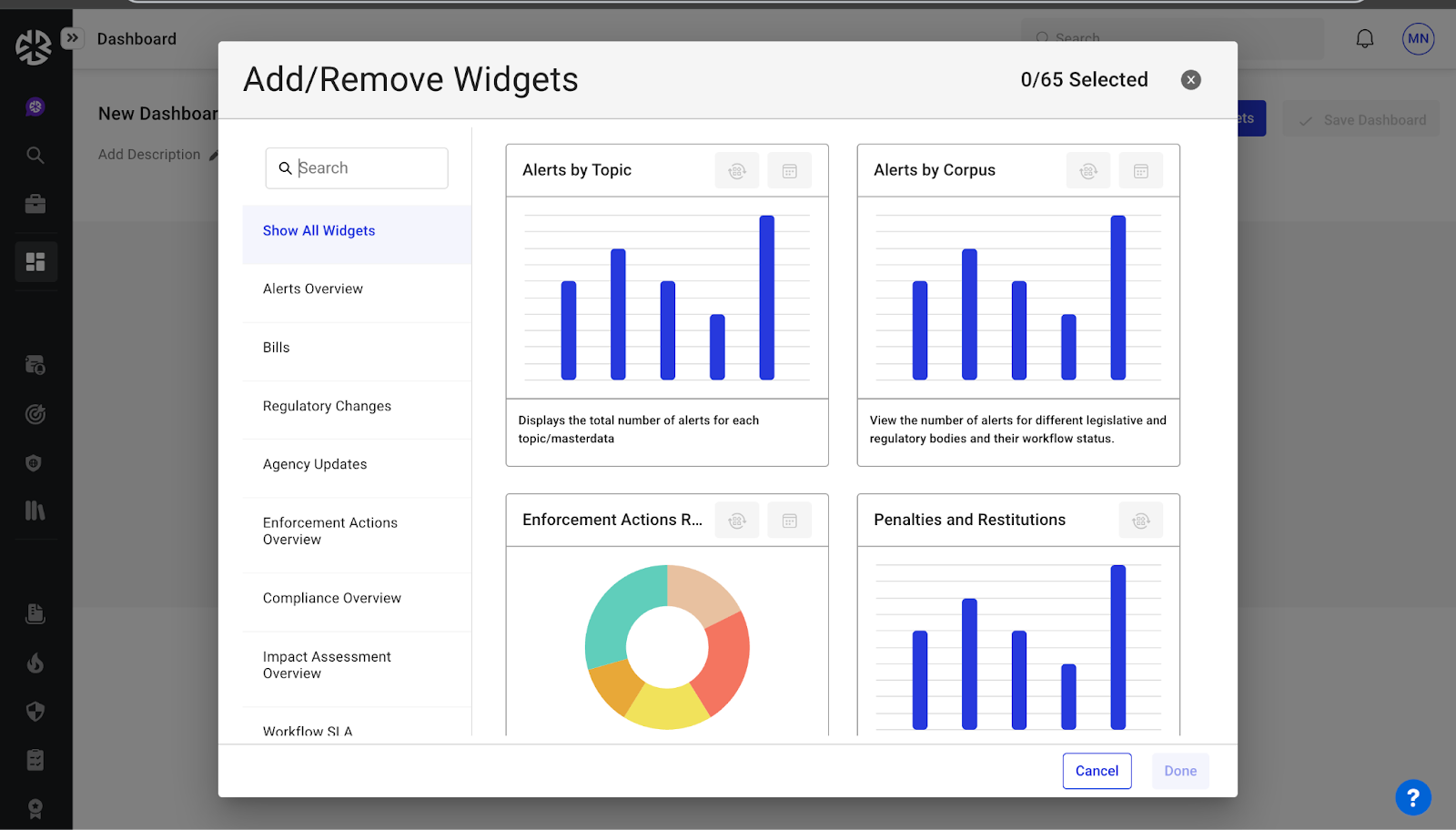This screenshot has width=1456, height=830.
Task: Click refresh icon on Alerts by Topic widget
Action: tap(737, 171)
